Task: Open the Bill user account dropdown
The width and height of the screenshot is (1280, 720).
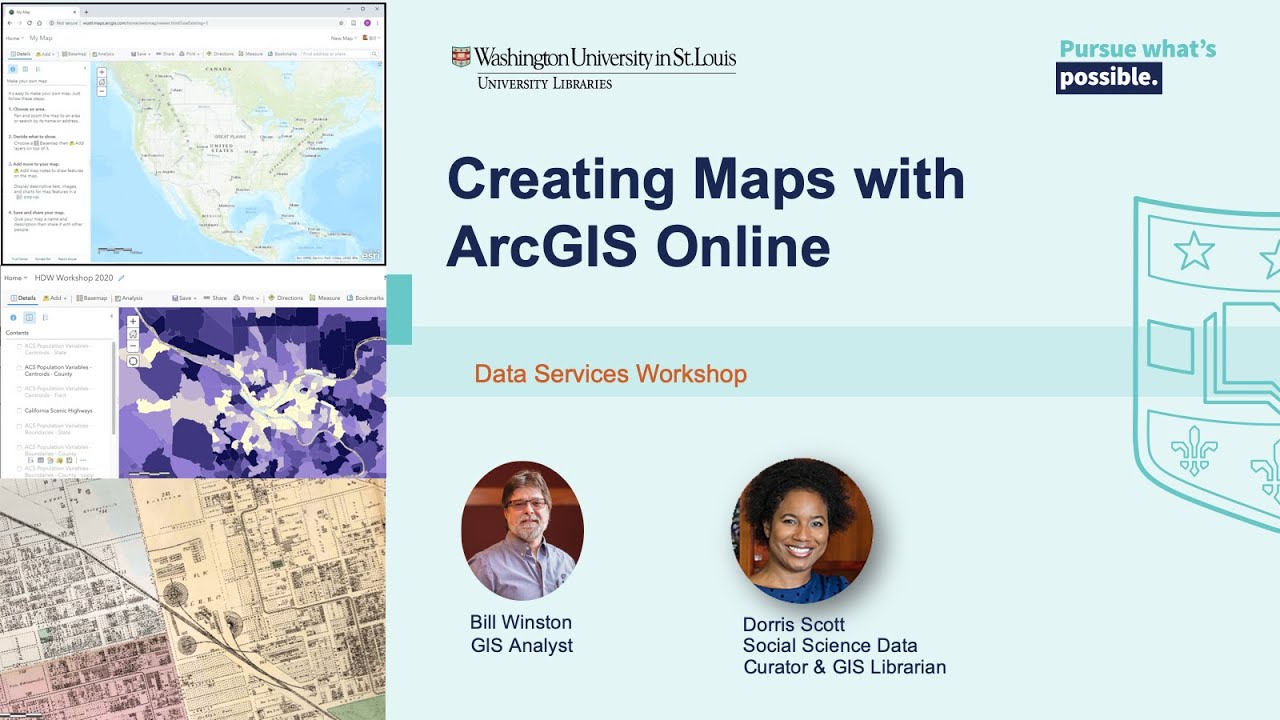Action: (371, 38)
